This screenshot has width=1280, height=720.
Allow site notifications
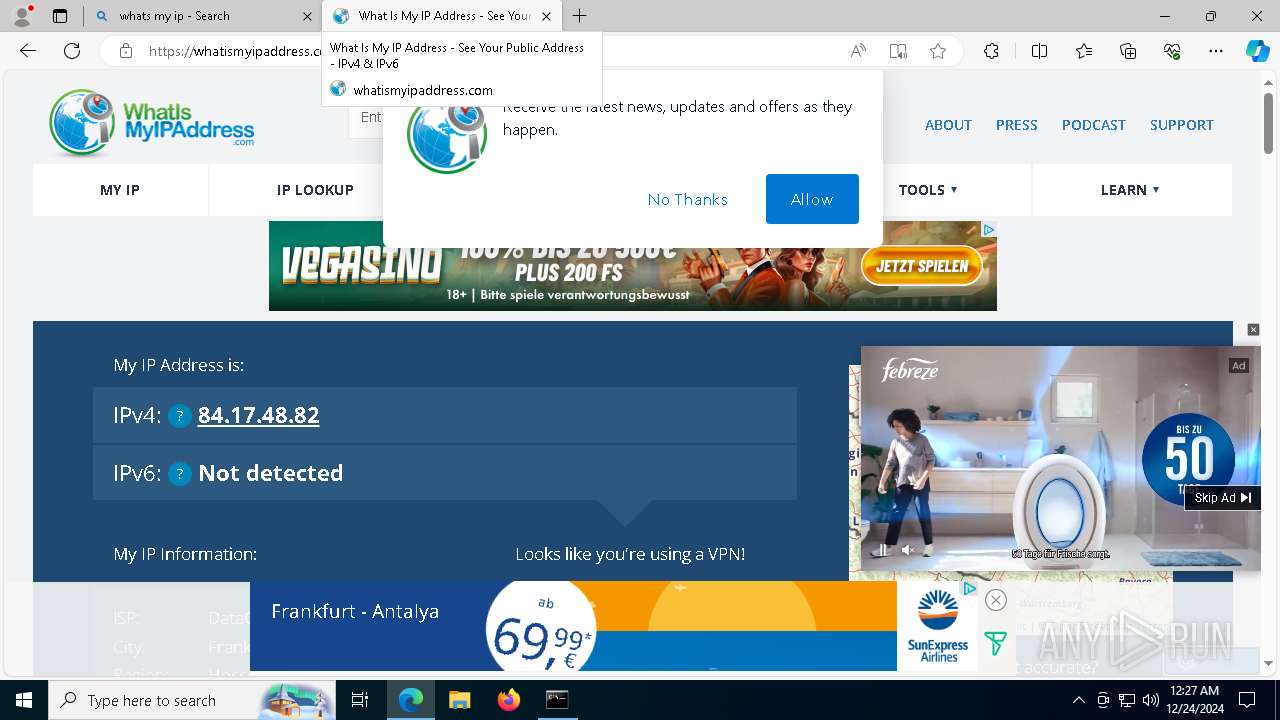pyautogui.click(x=812, y=199)
